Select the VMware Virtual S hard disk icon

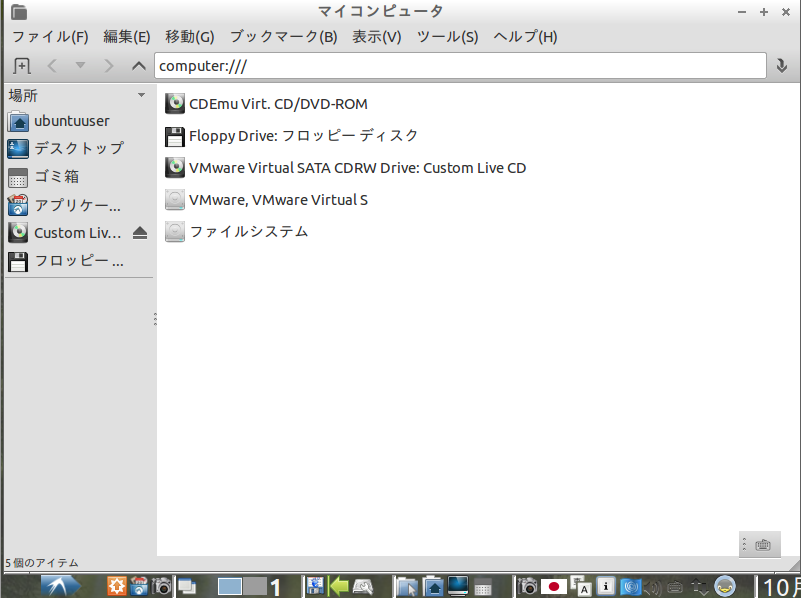175,200
